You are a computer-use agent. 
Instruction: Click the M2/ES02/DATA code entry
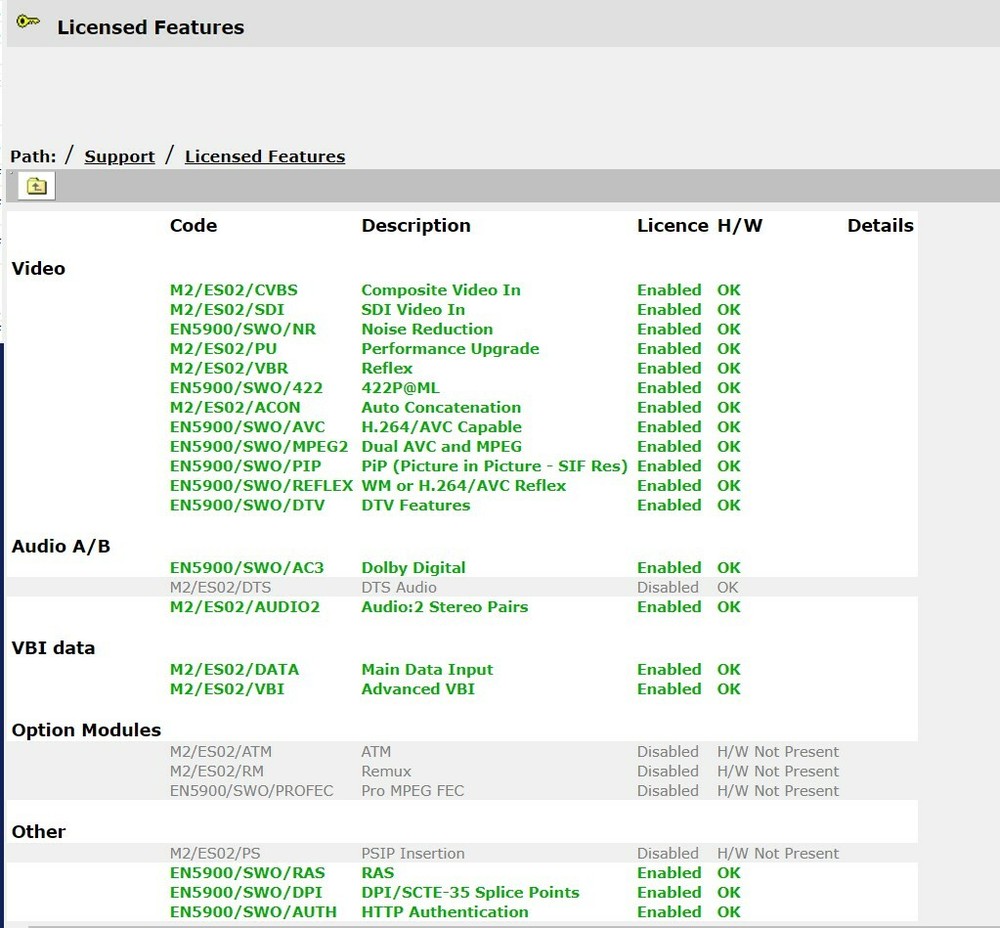pos(235,670)
